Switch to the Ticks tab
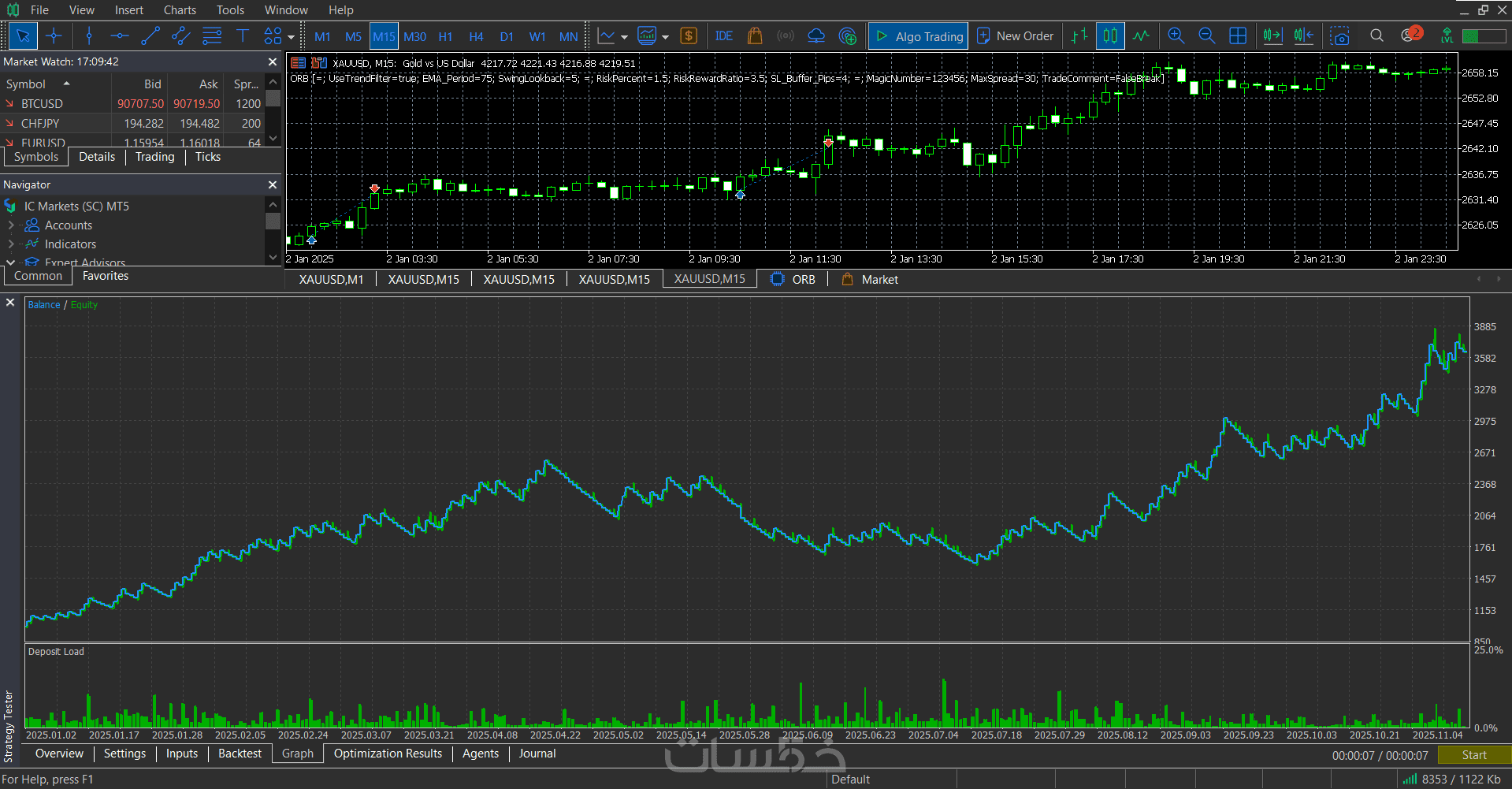The height and width of the screenshot is (789, 1512). point(208,157)
